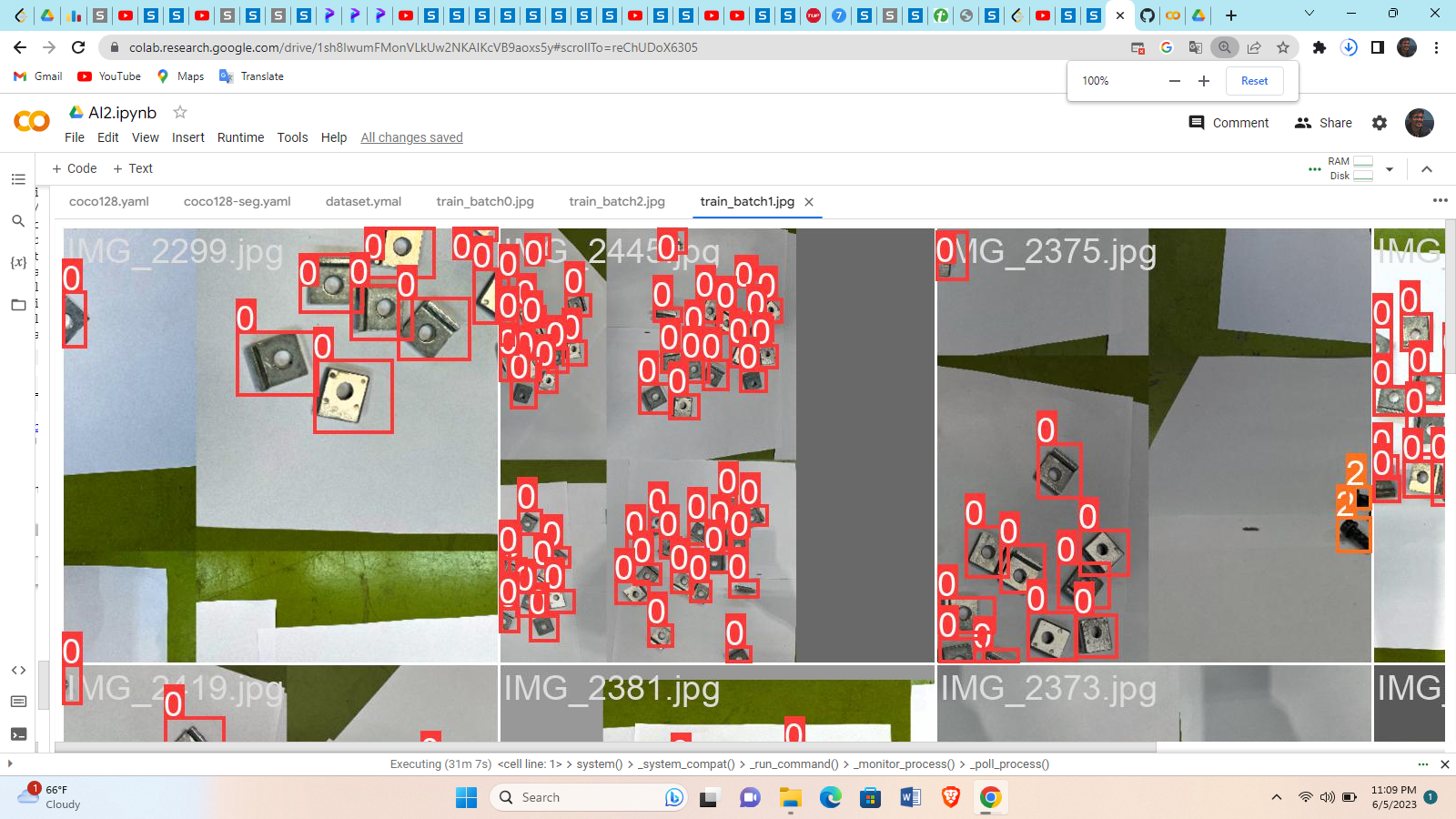Expand hidden icons in the system tray

[1279, 797]
